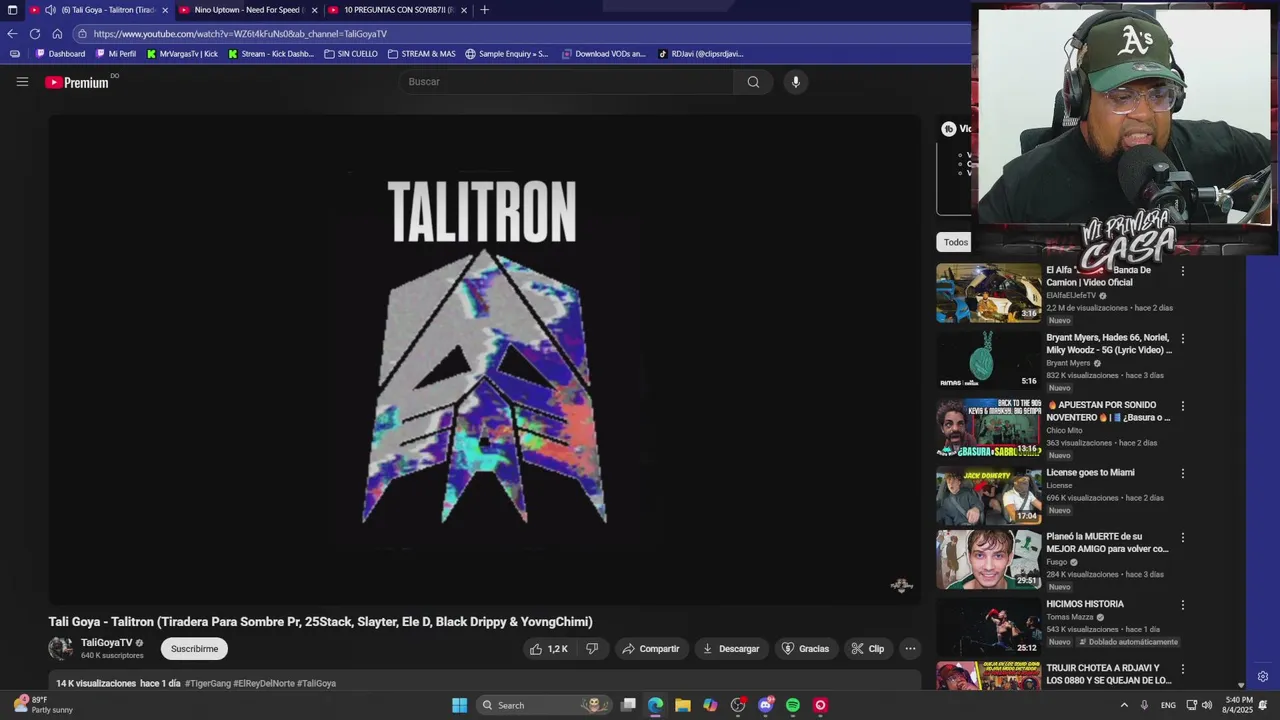This screenshot has width=1280, height=720.
Task: Open Windows Start menu
Action: 459,705
